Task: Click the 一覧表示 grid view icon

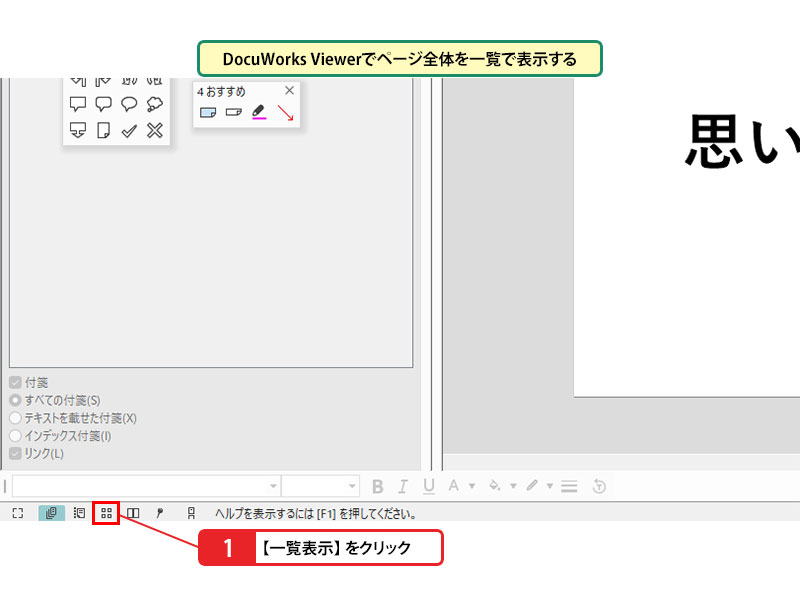Action: coord(106,513)
